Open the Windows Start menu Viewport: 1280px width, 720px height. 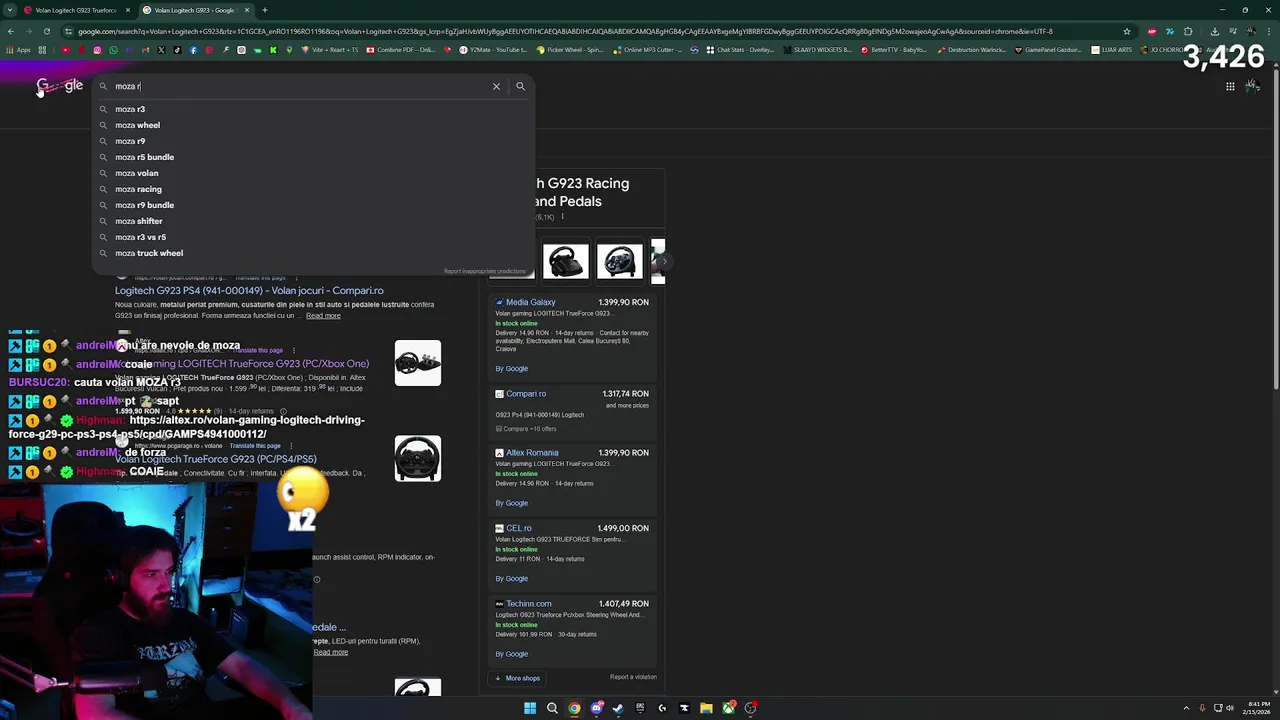click(x=530, y=708)
